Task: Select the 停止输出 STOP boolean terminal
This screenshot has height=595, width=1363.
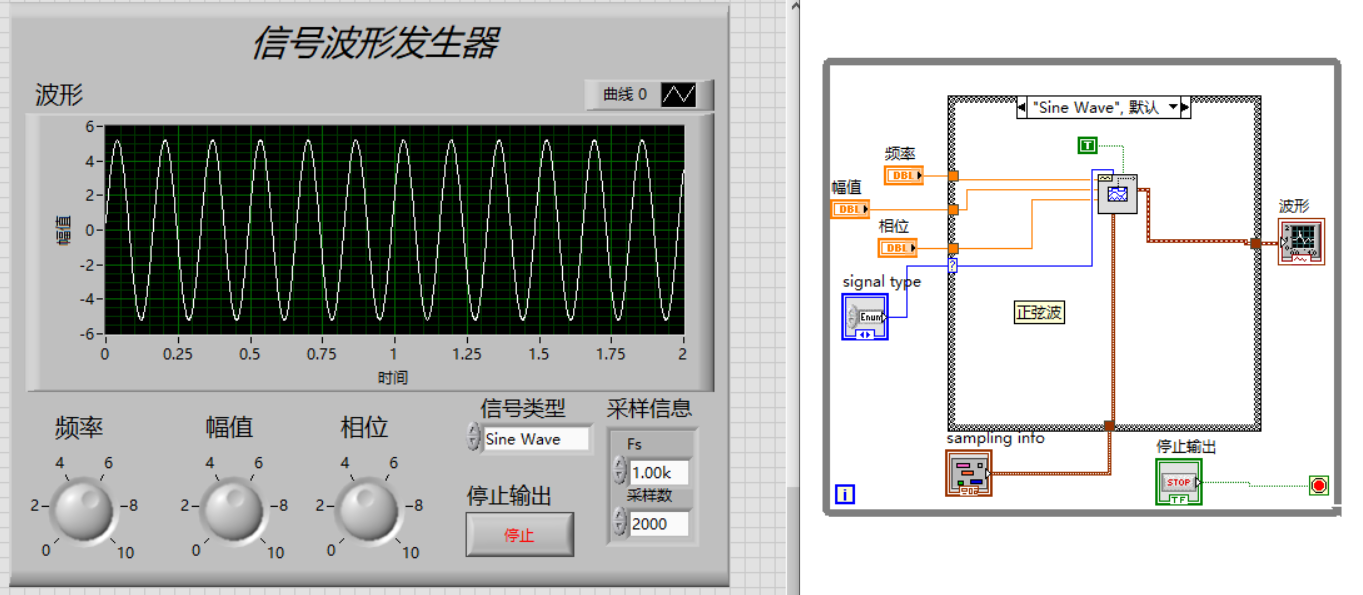Action: pyautogui.click(x=1179, y=482)
